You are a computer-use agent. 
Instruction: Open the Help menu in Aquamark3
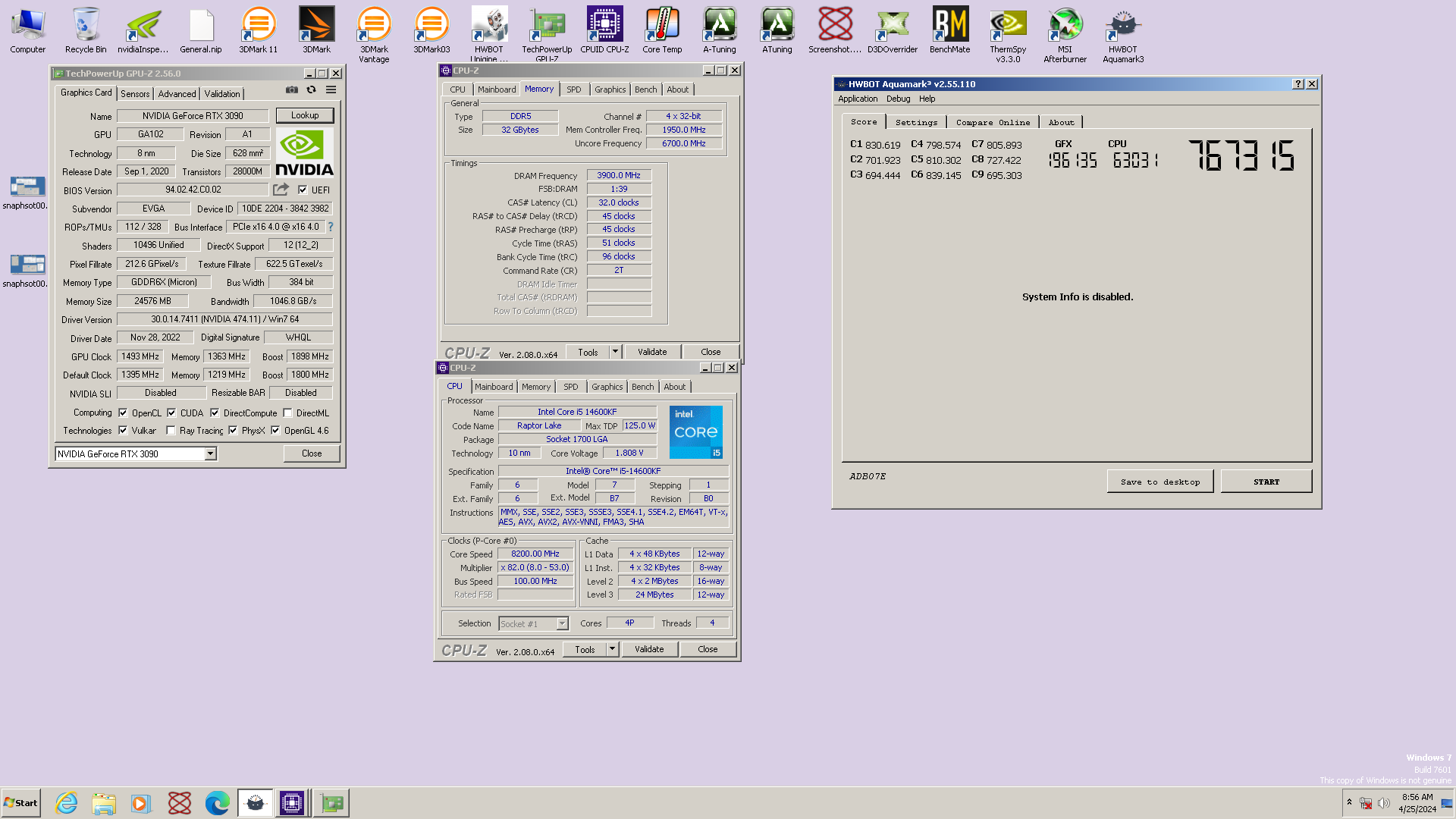(927, 99)
